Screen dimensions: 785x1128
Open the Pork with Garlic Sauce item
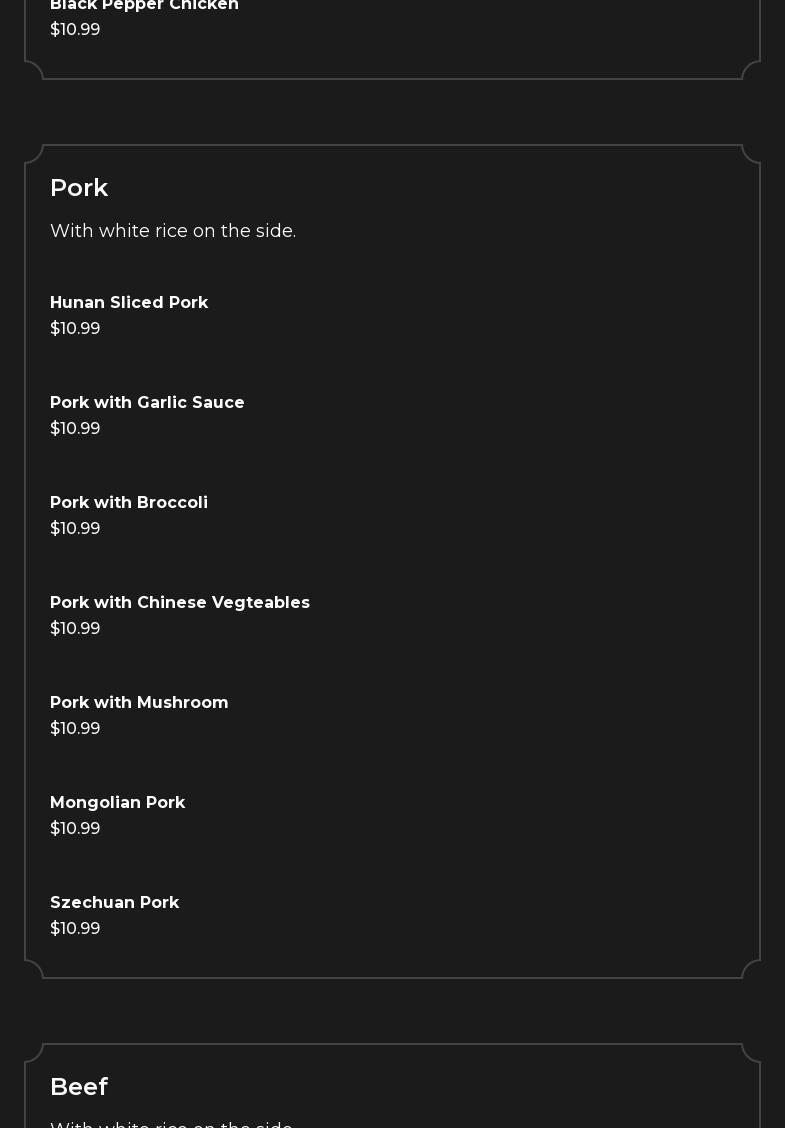click(x=147, y=403)
